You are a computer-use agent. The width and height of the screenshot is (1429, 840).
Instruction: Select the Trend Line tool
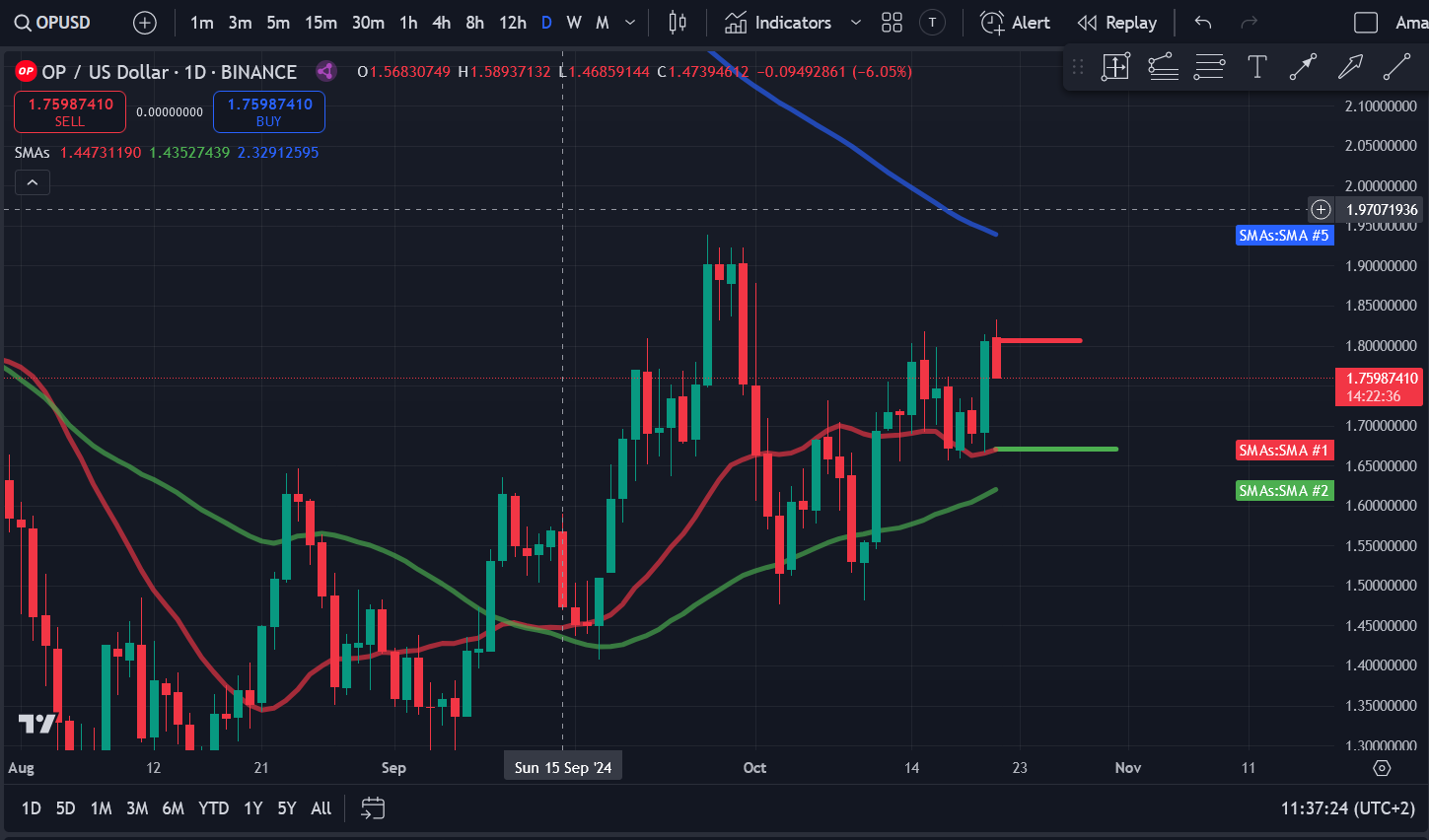click(1396, 67)
